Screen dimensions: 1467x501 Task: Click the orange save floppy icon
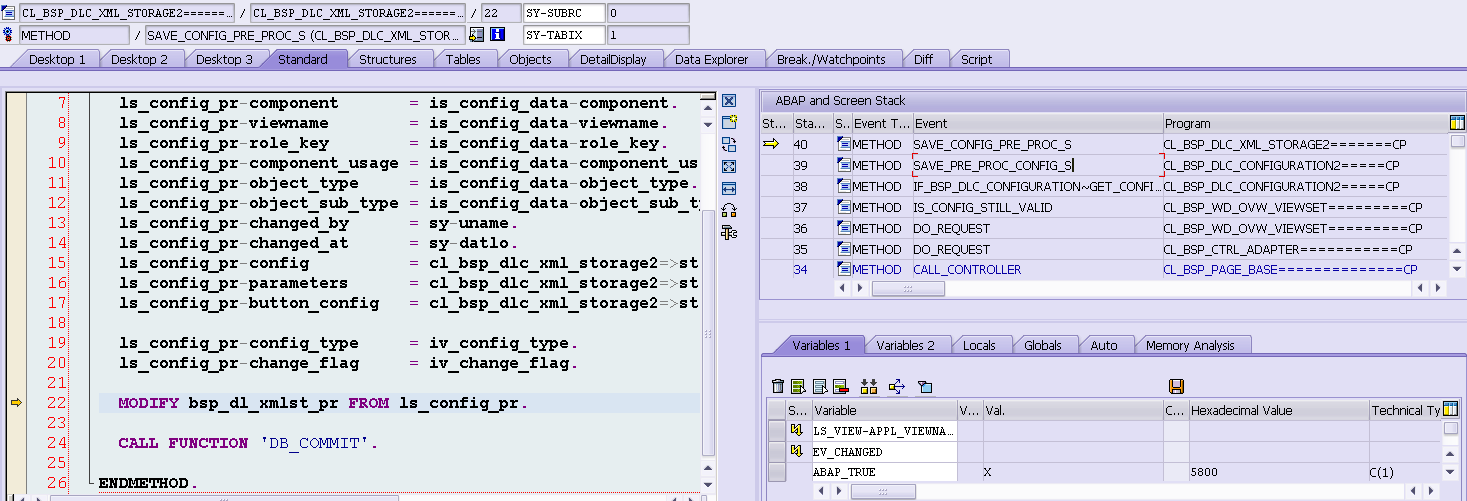point(1176,386)
